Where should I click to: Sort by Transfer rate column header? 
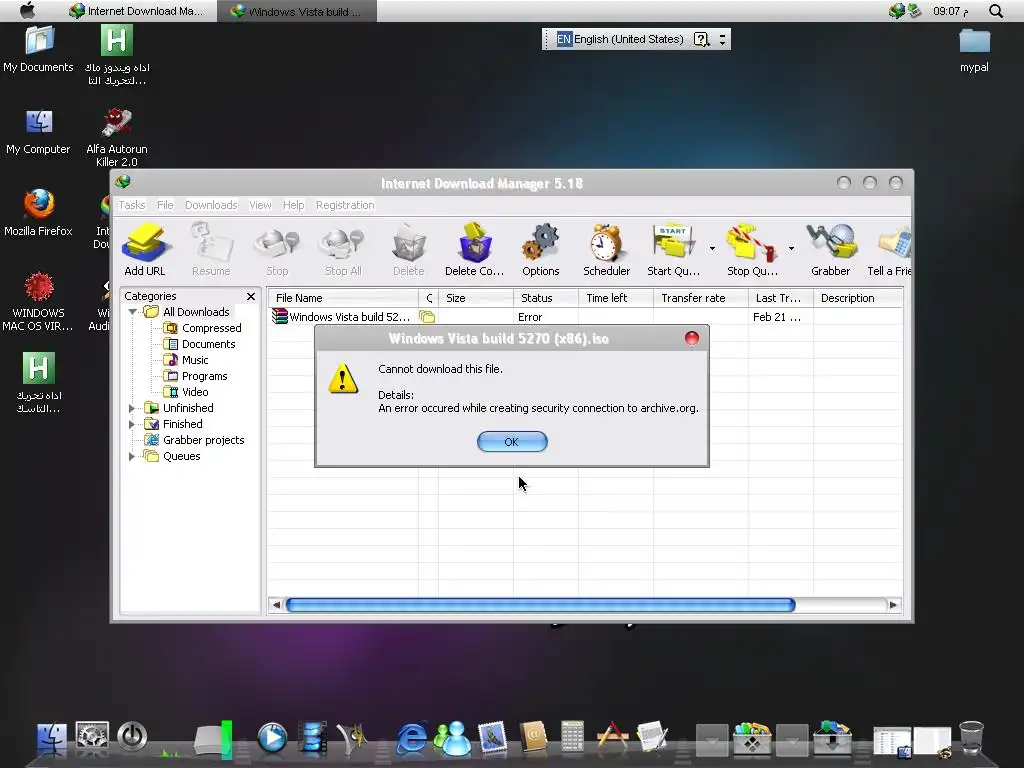[x=701, y=298]
